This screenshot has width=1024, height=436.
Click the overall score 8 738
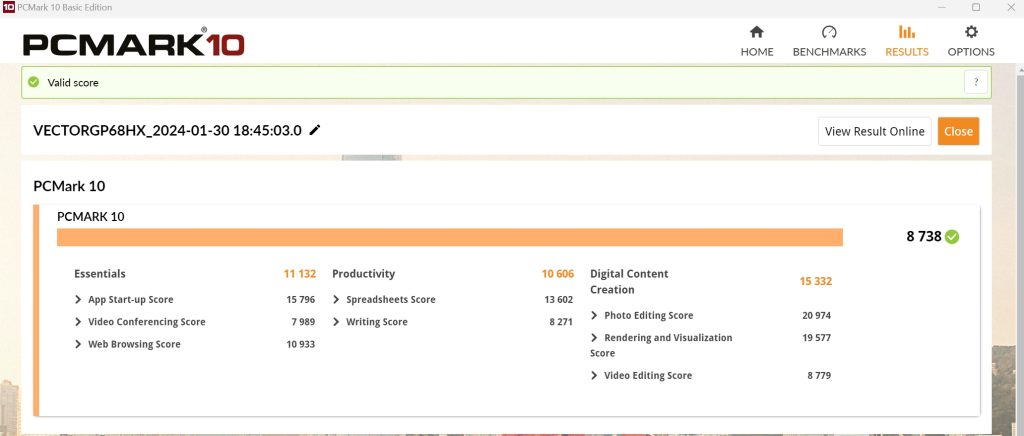click(x=923, y=236)
